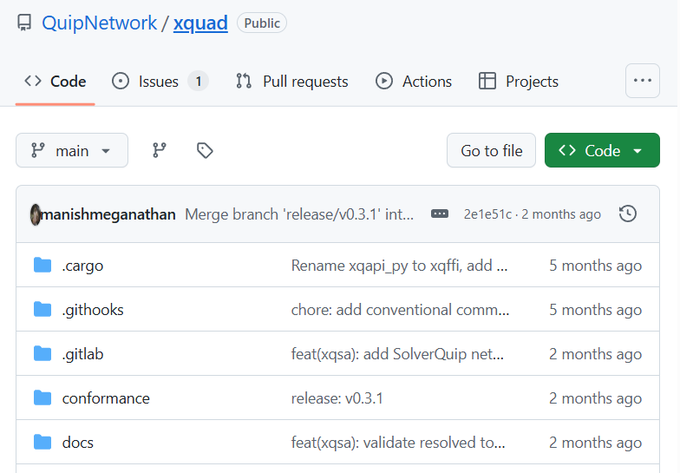Viewport: 680px width, 473px height.
Task: Open the Rename xqapi_py to xqffi commit
Action: coord(399,265)
